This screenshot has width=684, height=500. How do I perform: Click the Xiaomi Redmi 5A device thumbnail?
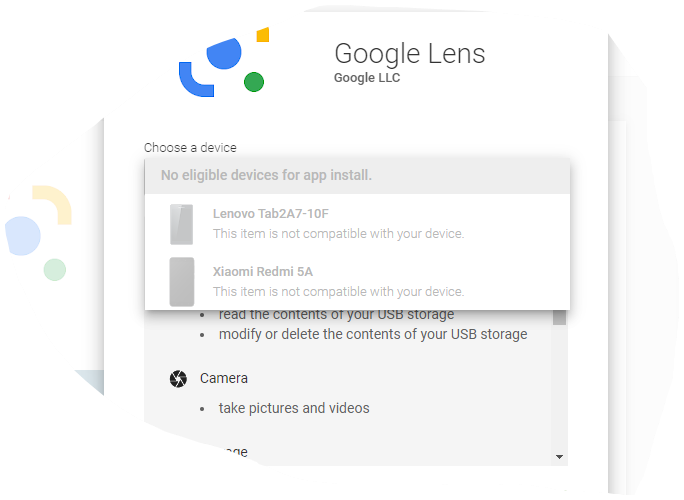[181, 282]
